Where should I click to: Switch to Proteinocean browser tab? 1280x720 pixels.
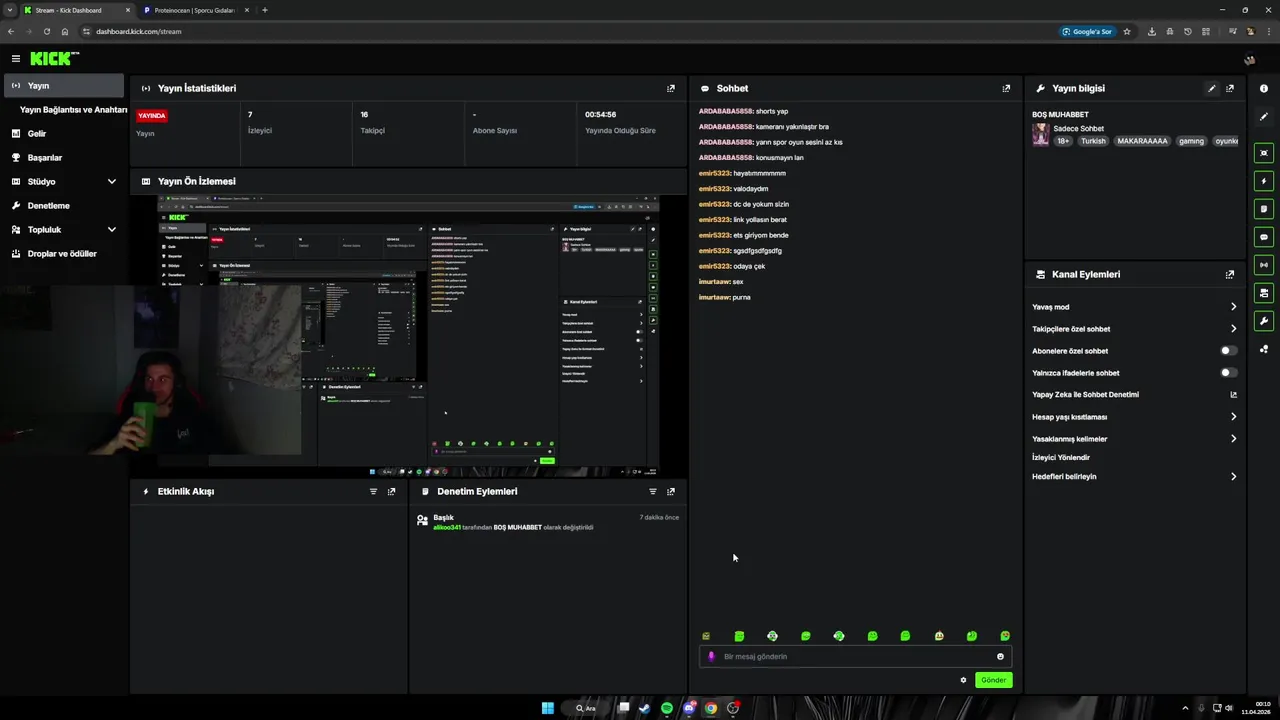click(x=194, y=10)
